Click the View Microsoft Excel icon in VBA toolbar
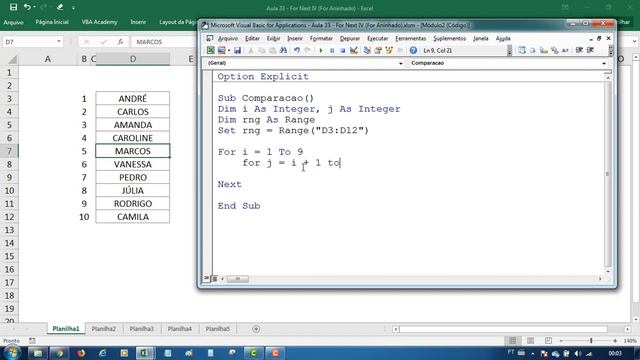640x360 pixels. [x=211, y=50]
